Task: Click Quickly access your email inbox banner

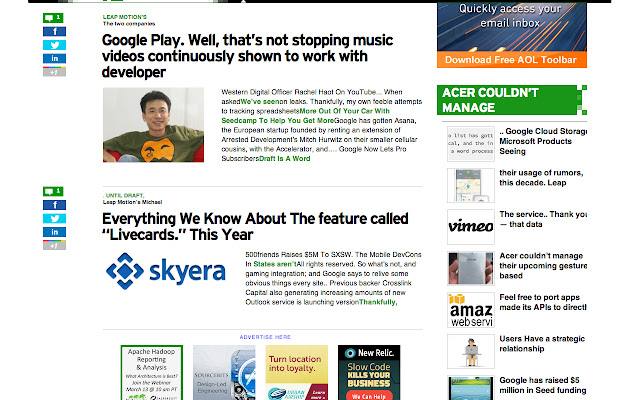Action: [511, 26]
